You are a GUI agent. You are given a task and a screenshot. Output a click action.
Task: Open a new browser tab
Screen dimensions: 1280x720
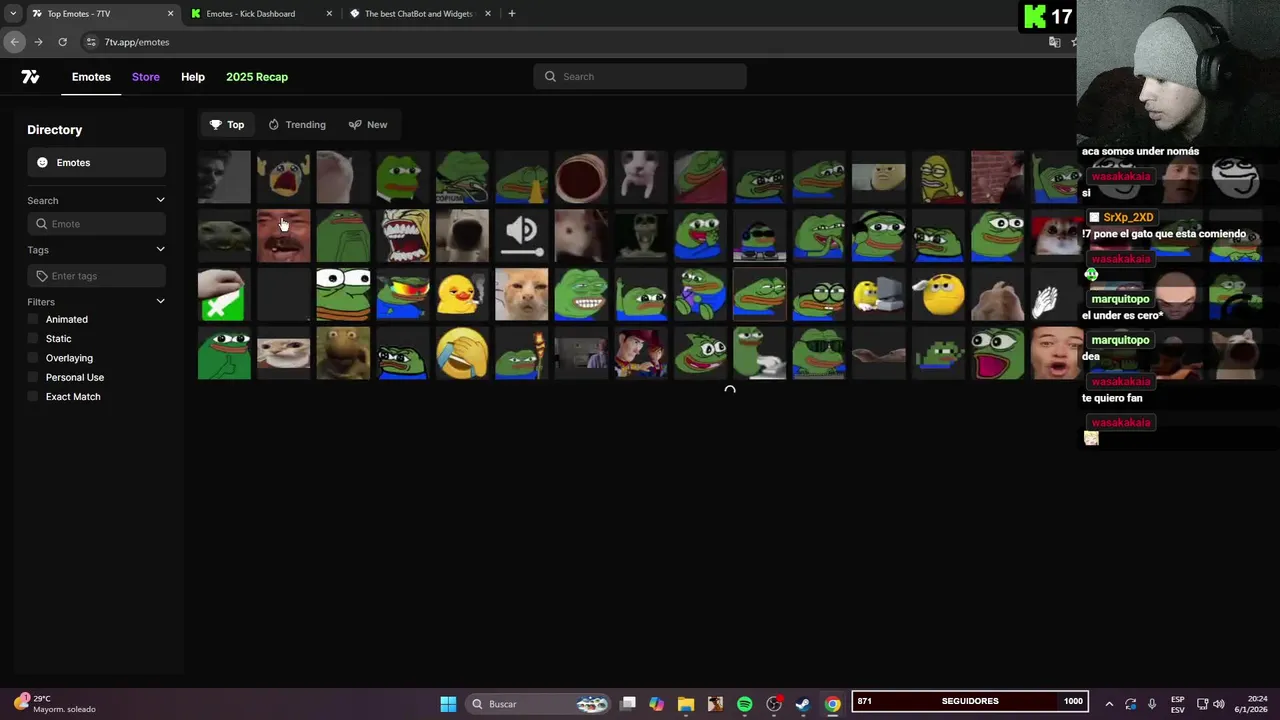pos(512,14)
